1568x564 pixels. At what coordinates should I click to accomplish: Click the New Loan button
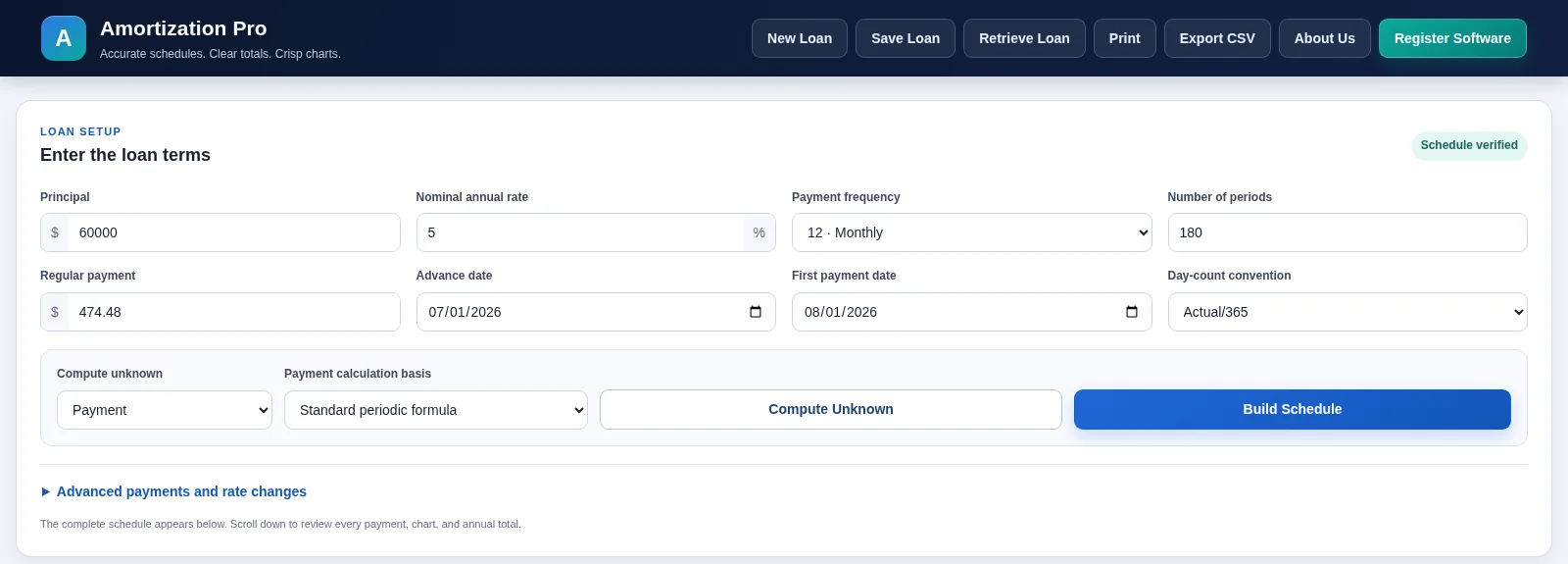pyautogui.click(x=800, y=38)
